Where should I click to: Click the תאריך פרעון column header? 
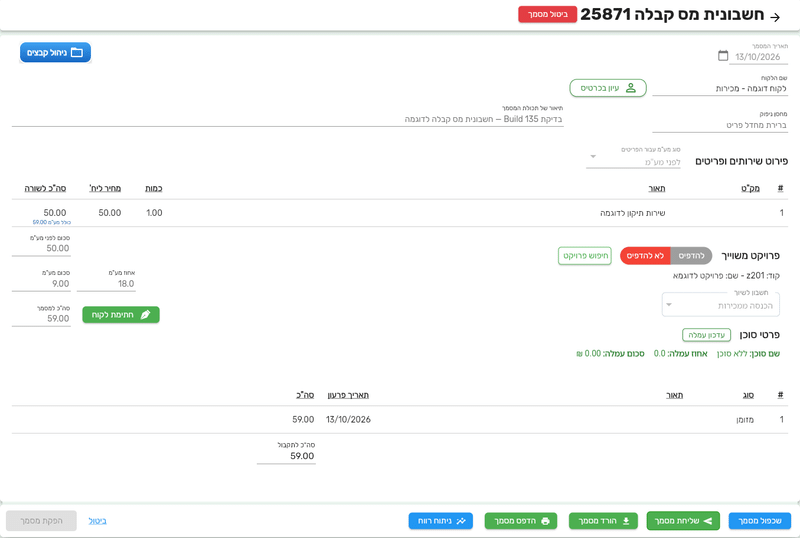(x=348, y=395)
